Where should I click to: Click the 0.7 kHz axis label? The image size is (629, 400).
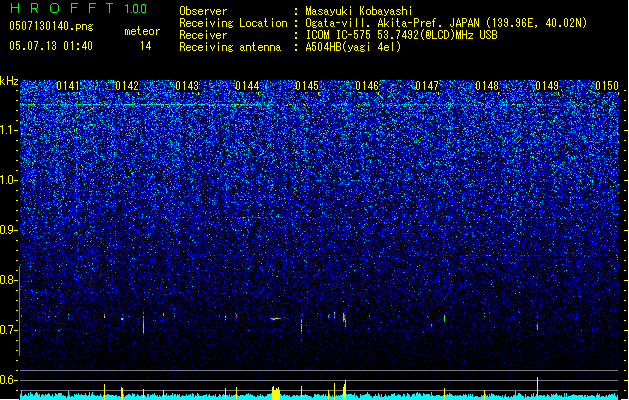click(x=9, y=330)
